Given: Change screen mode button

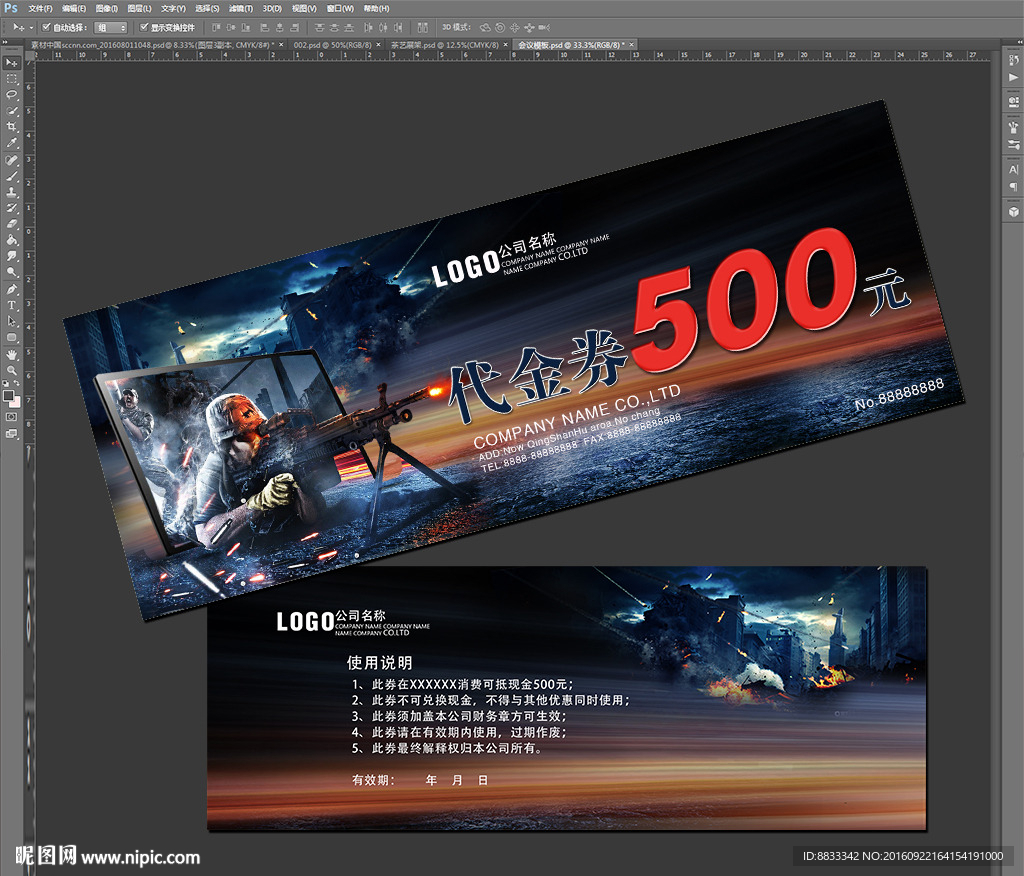Looking at the screenshot, I should [12, 434].
